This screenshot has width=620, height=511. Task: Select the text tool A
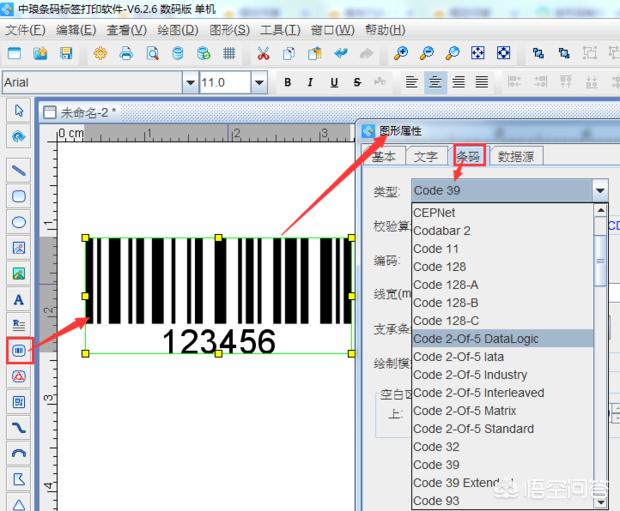tap(19, 300)
